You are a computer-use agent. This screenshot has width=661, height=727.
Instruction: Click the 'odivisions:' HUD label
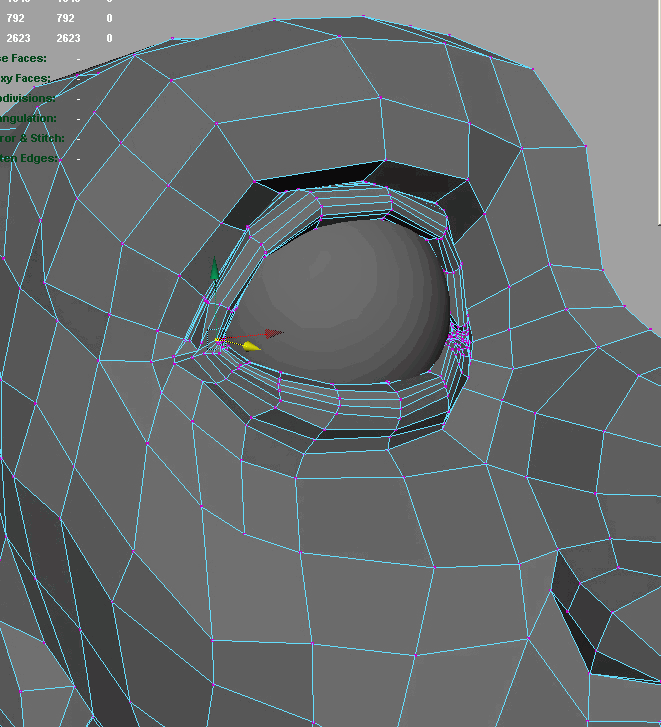click(27, 98)
